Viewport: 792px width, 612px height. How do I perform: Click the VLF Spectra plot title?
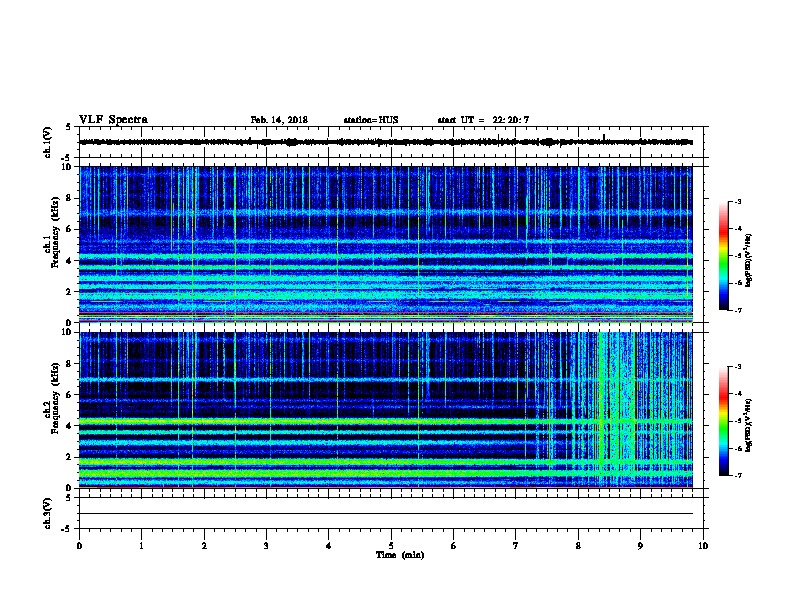coord(113,120)
